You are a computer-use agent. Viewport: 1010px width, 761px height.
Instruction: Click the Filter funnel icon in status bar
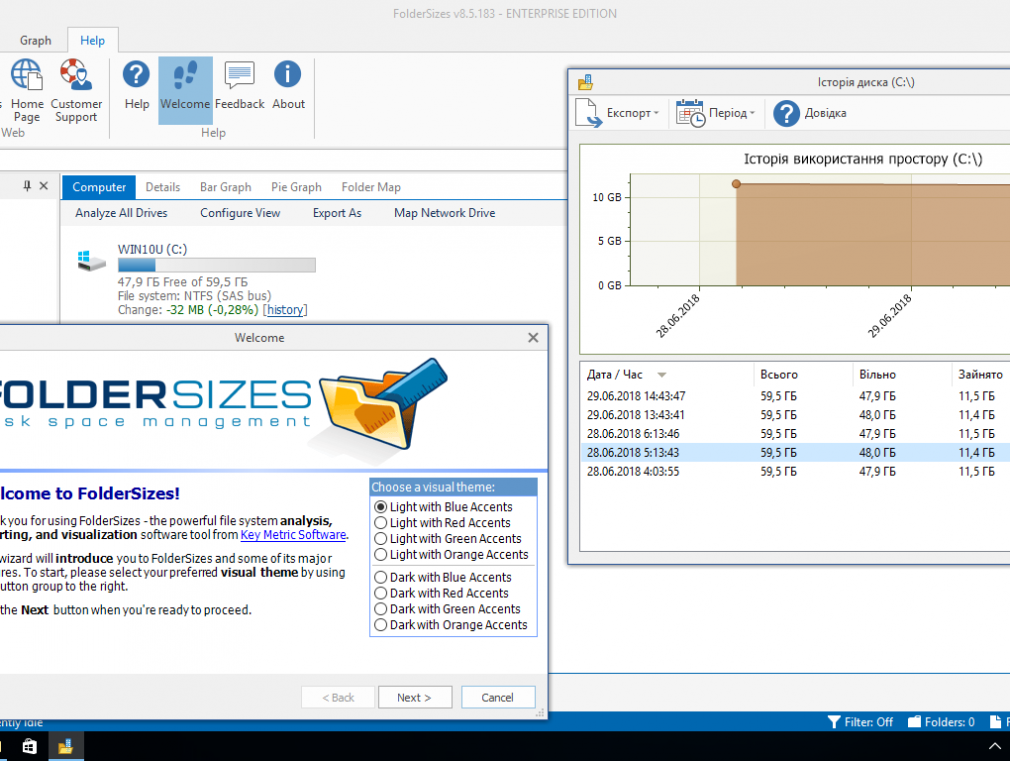[834, 722]
